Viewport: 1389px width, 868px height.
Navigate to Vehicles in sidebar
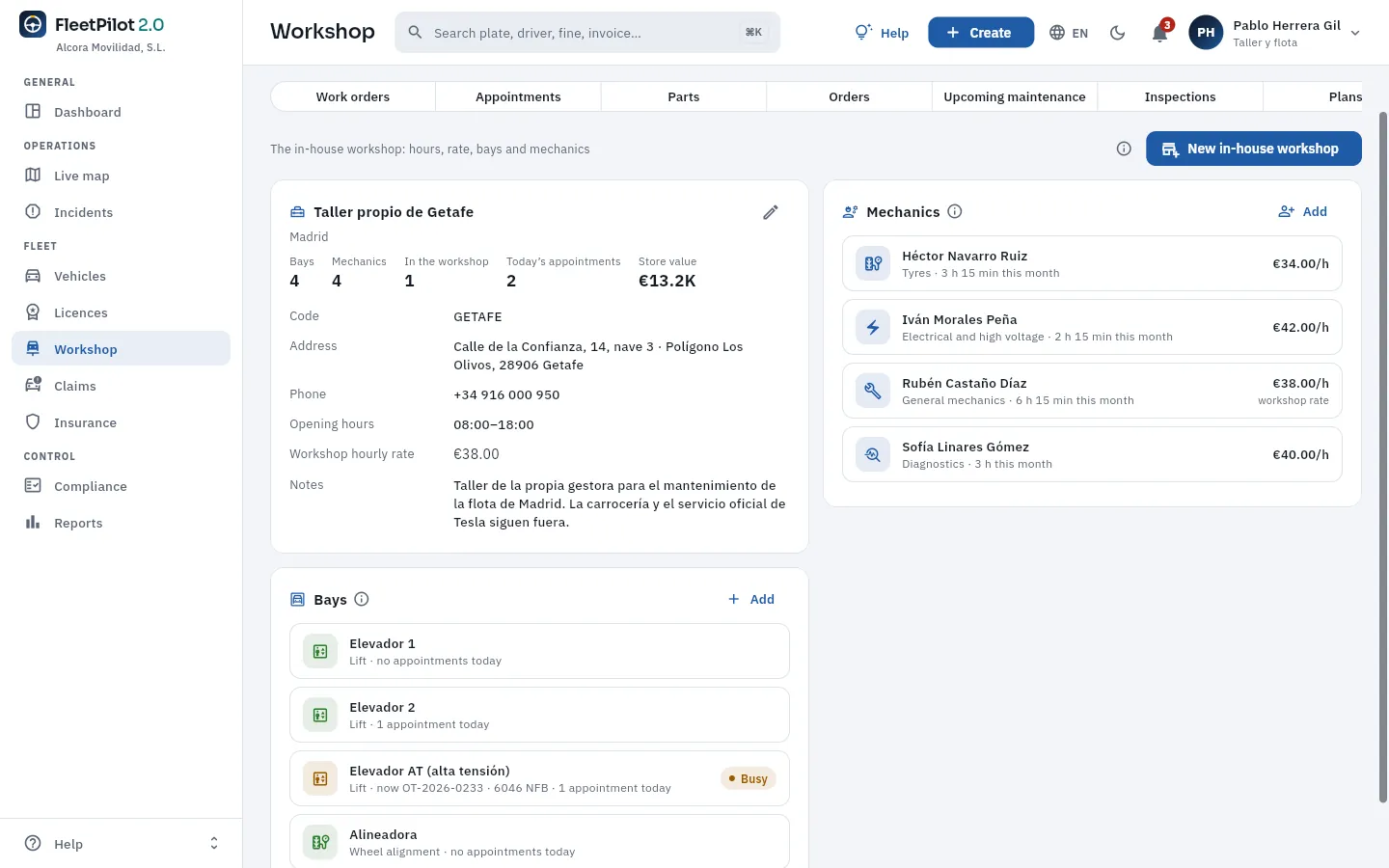pos(122,276)
